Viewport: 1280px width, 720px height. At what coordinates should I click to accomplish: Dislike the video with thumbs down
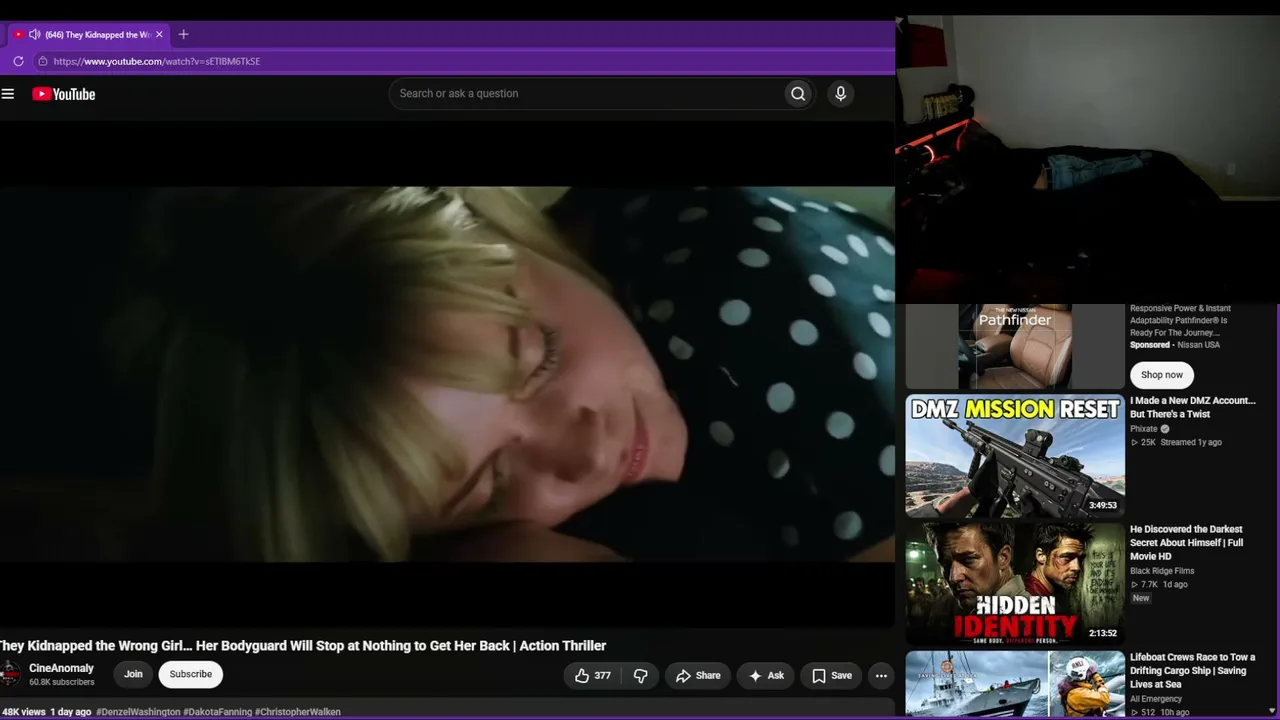click(641, 676)
